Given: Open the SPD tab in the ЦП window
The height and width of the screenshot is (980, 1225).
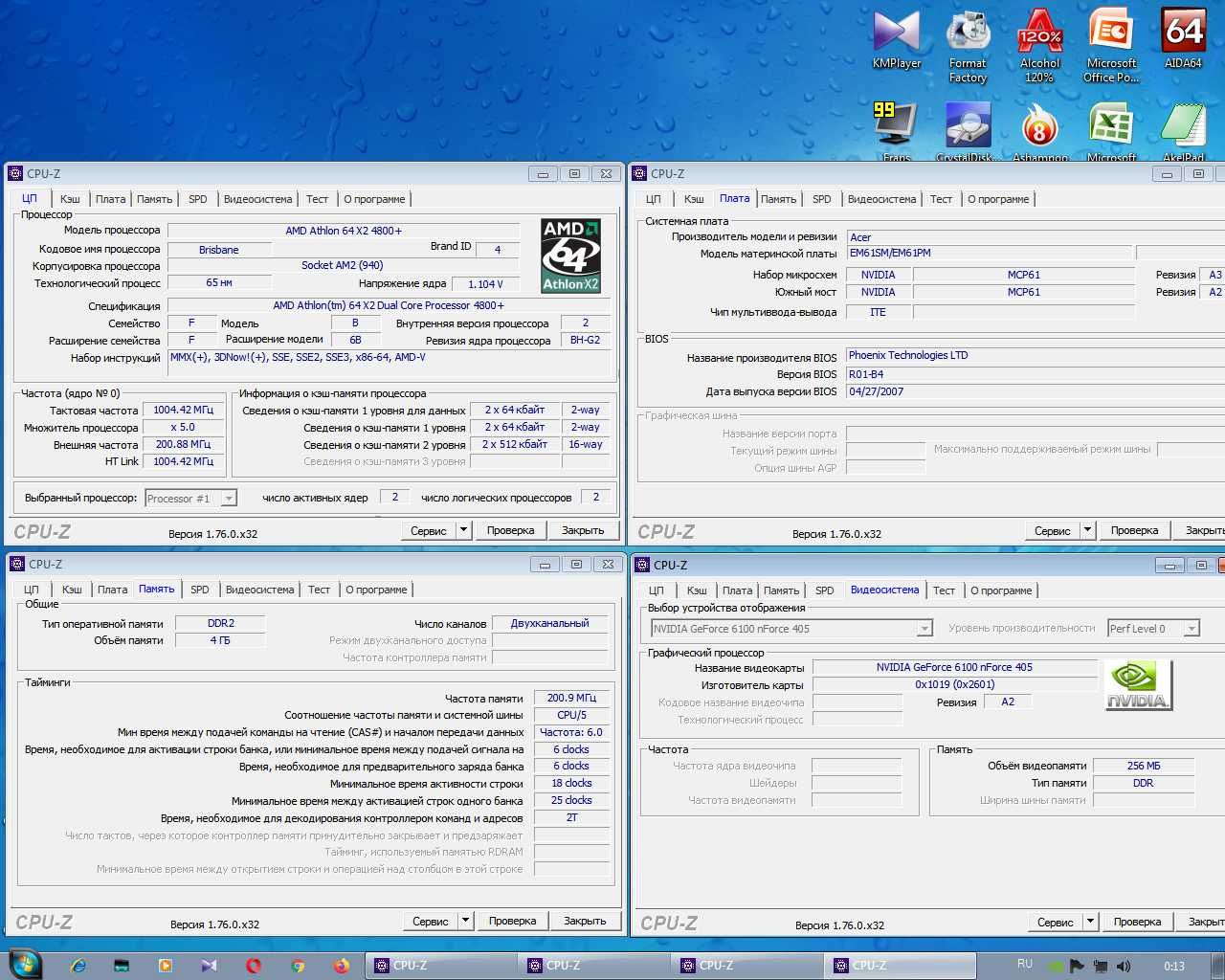Looking at the screenshot, I should pyautogui.click(x=198, y=199).
